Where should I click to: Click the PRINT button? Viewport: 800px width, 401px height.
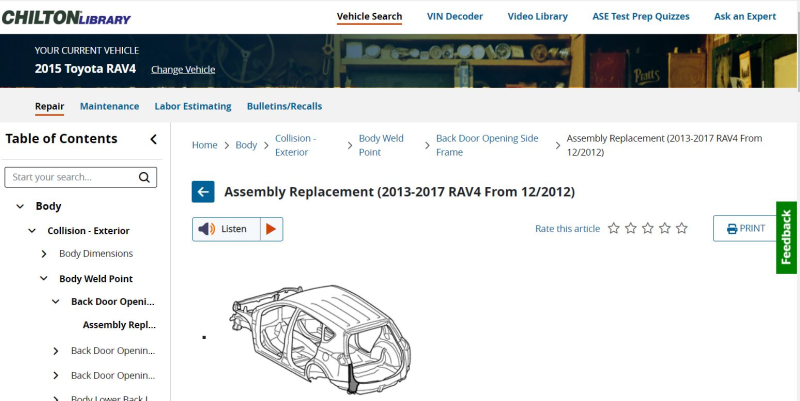click(x=745, y=228)
